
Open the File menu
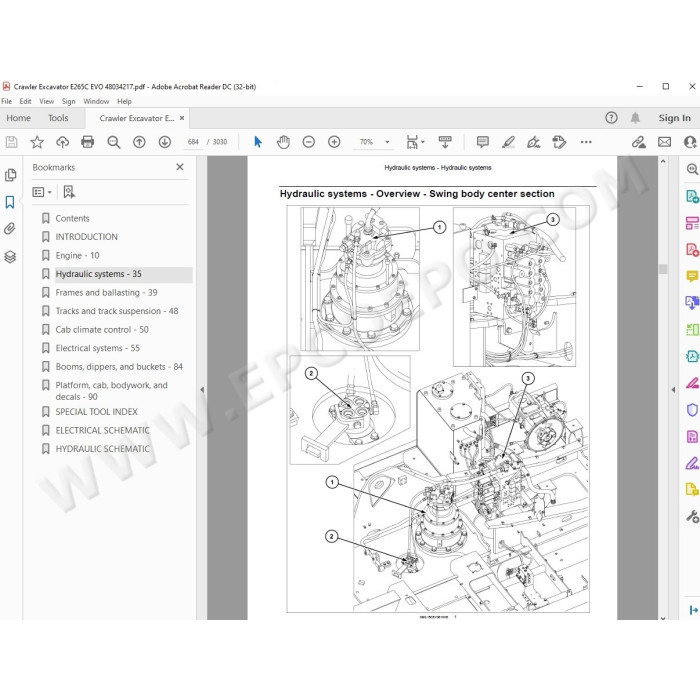(7, 101)
